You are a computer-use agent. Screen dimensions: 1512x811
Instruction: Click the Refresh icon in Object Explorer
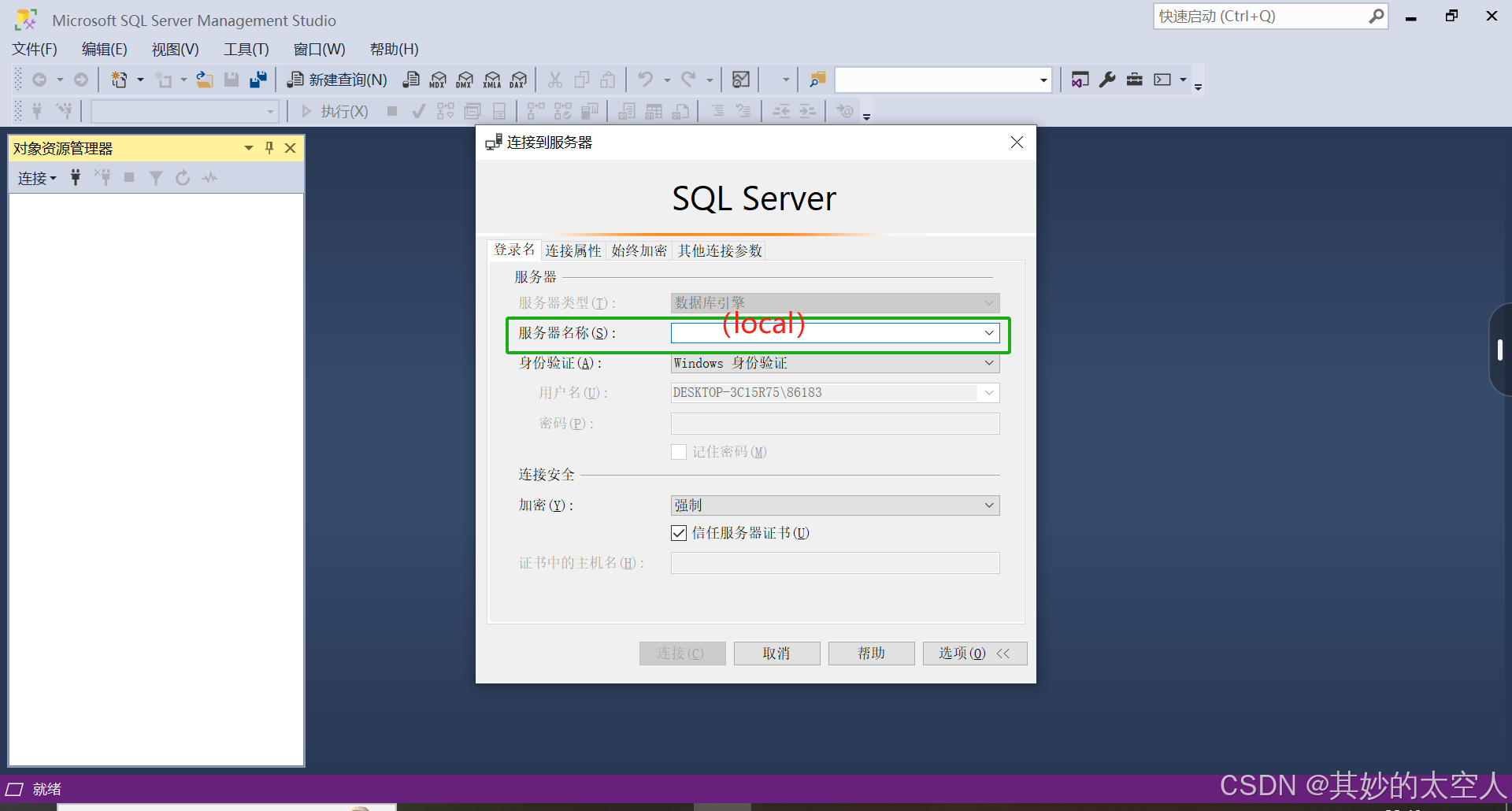tap(183, 177)
